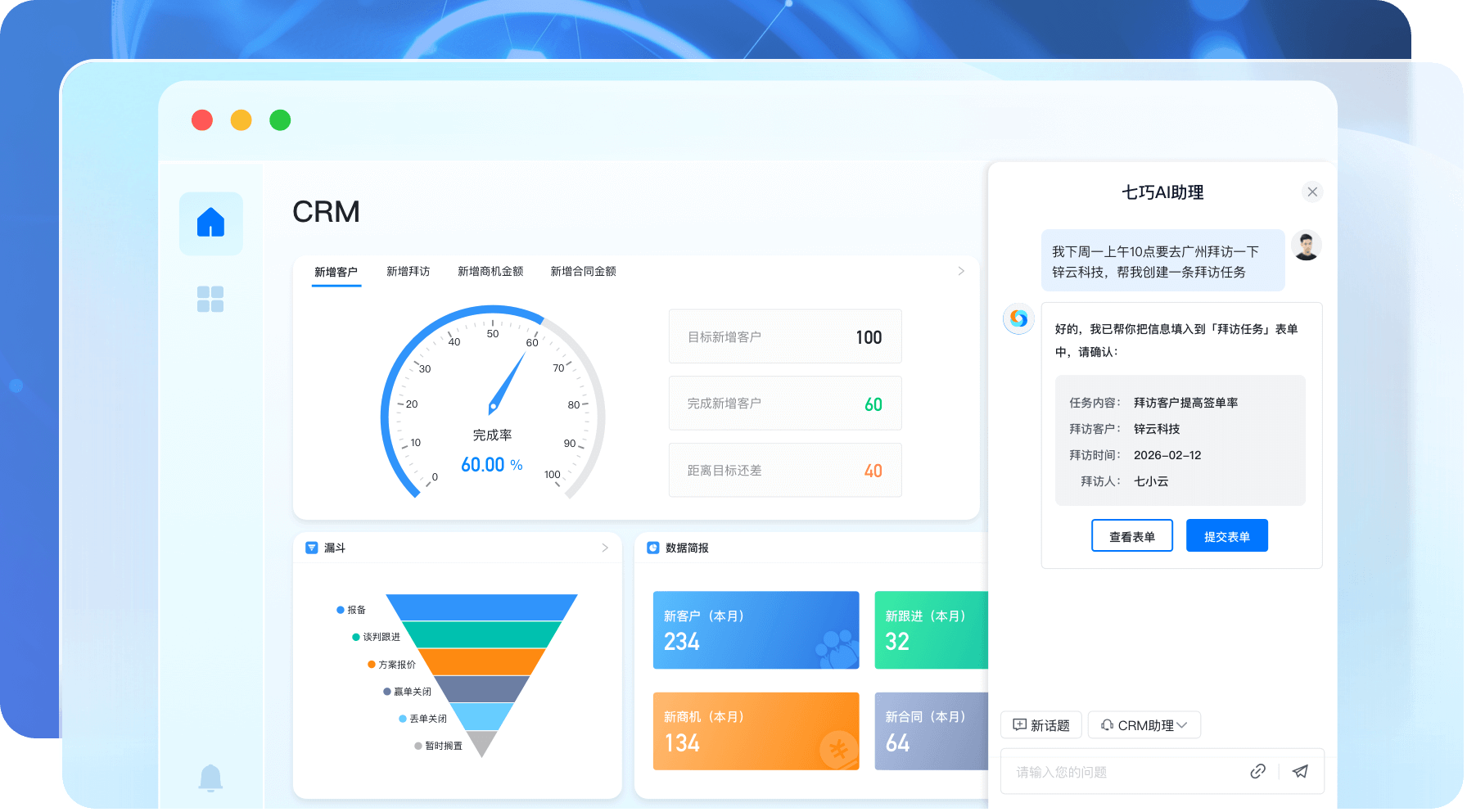
Task: Click the user profile avatar in chat
Action: click(1306, 246)
